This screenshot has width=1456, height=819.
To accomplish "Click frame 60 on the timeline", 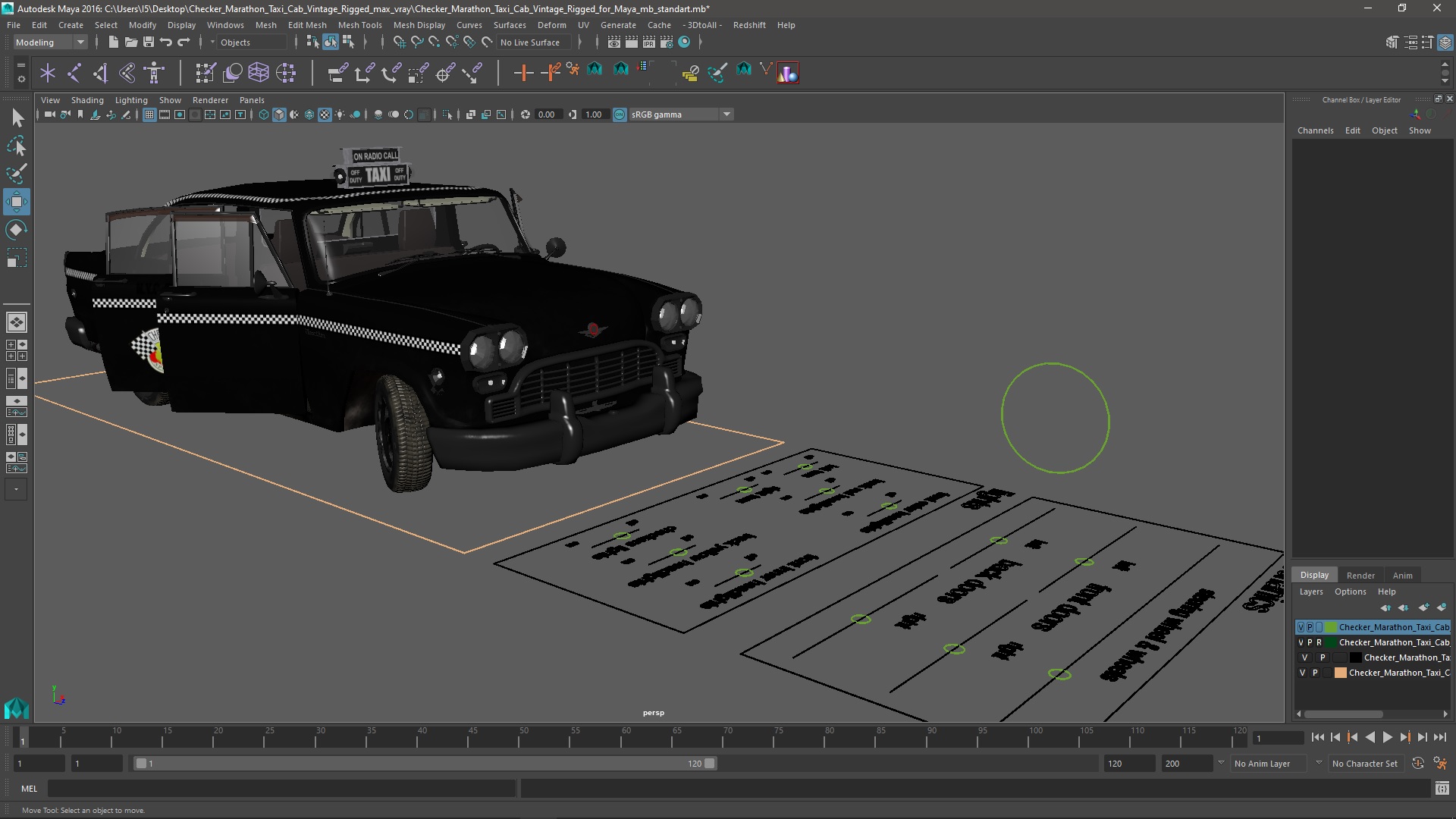I will pos(626,737).
